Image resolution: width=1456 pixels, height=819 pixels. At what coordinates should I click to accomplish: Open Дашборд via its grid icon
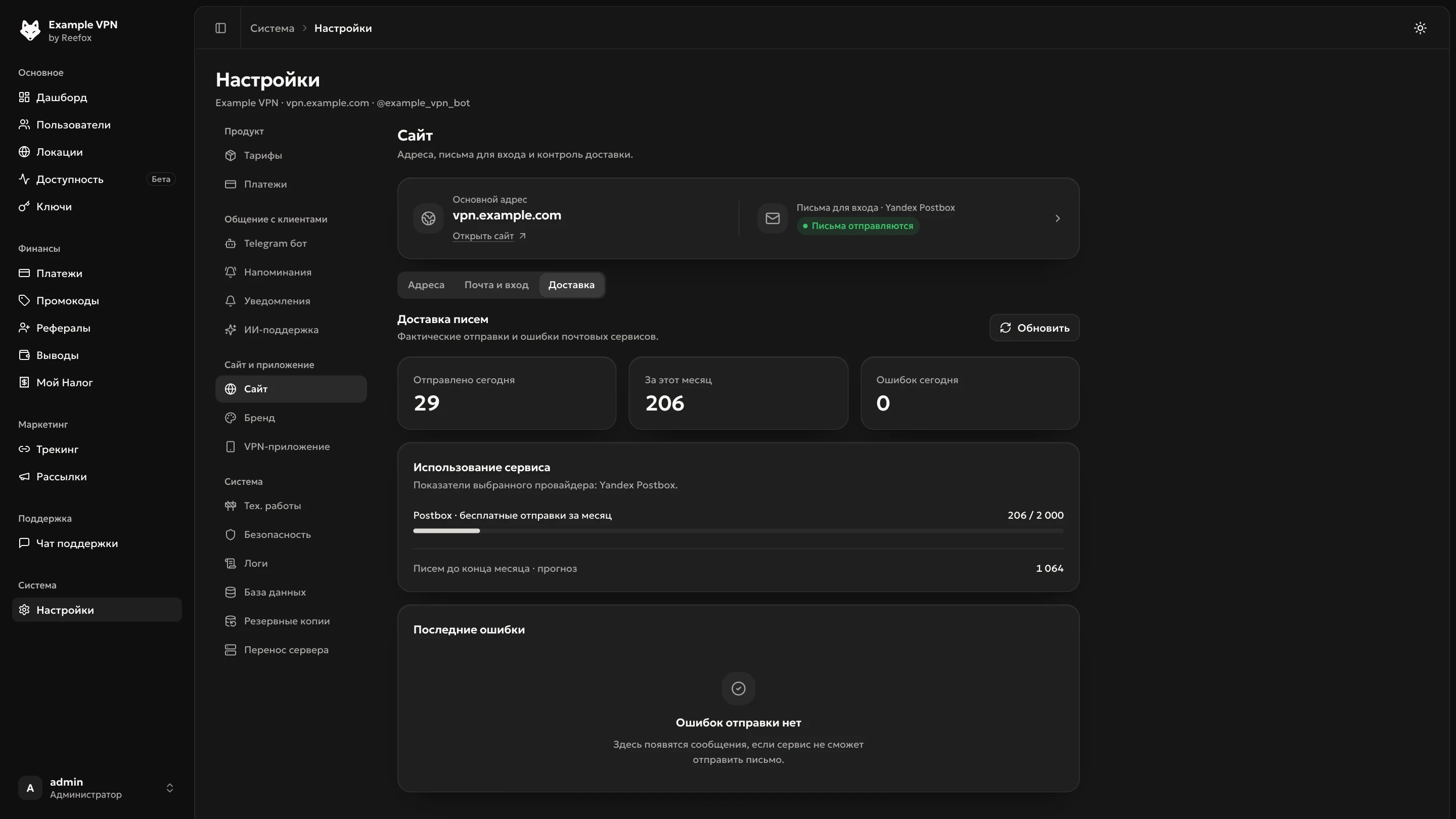tap(24, 97)
